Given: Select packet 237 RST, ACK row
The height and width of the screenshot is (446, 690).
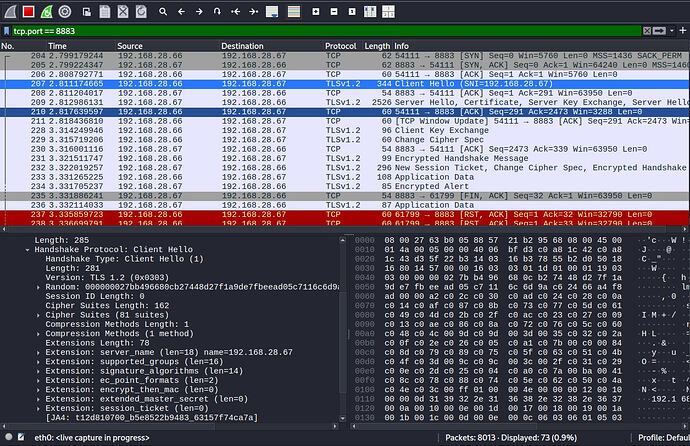Looking at the screenshot, I should point(345,215).
